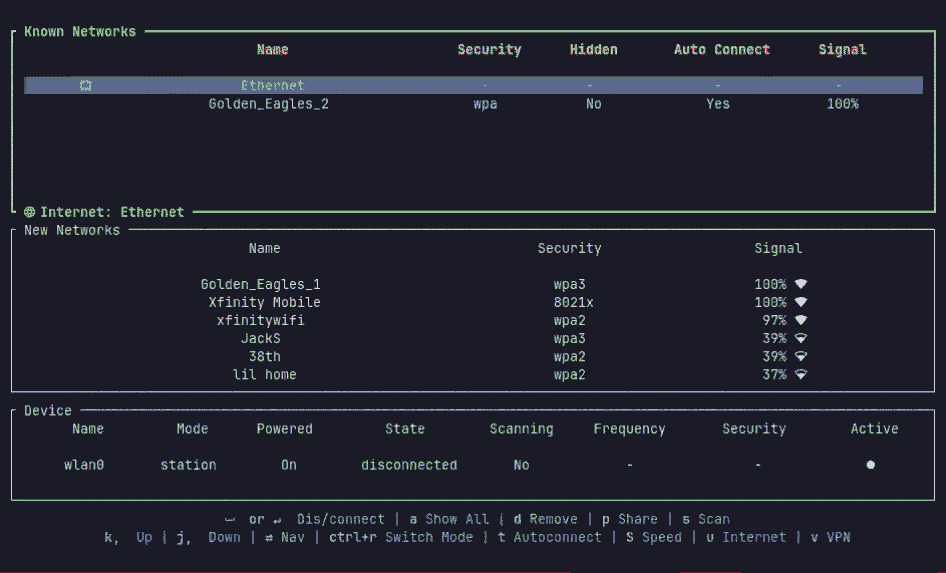The width and height of the screenshot is (946, 573).
Task: Click the Hidden value No for Golden_Eagles_2
Action: 594,104
